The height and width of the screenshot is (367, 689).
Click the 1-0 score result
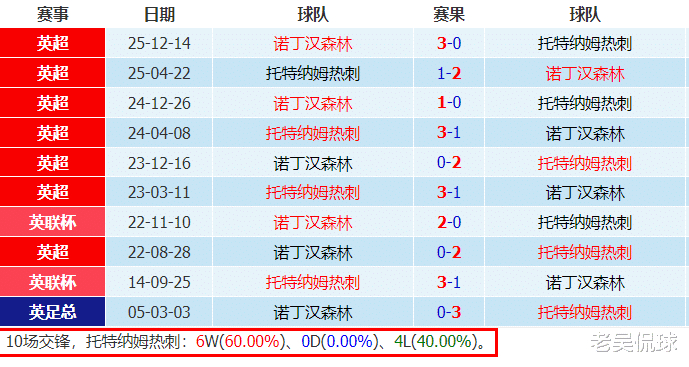[449, 102]
